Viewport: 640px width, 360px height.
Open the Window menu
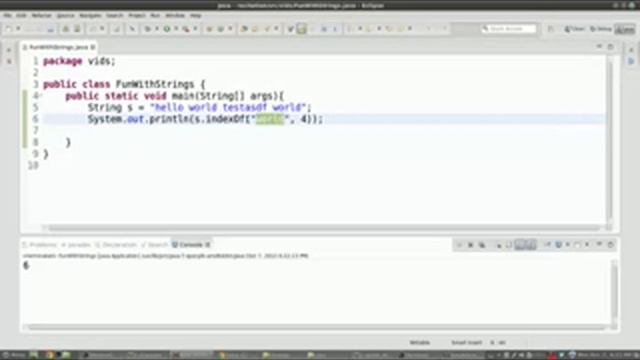pyautogui.click(x=175, y=16)
